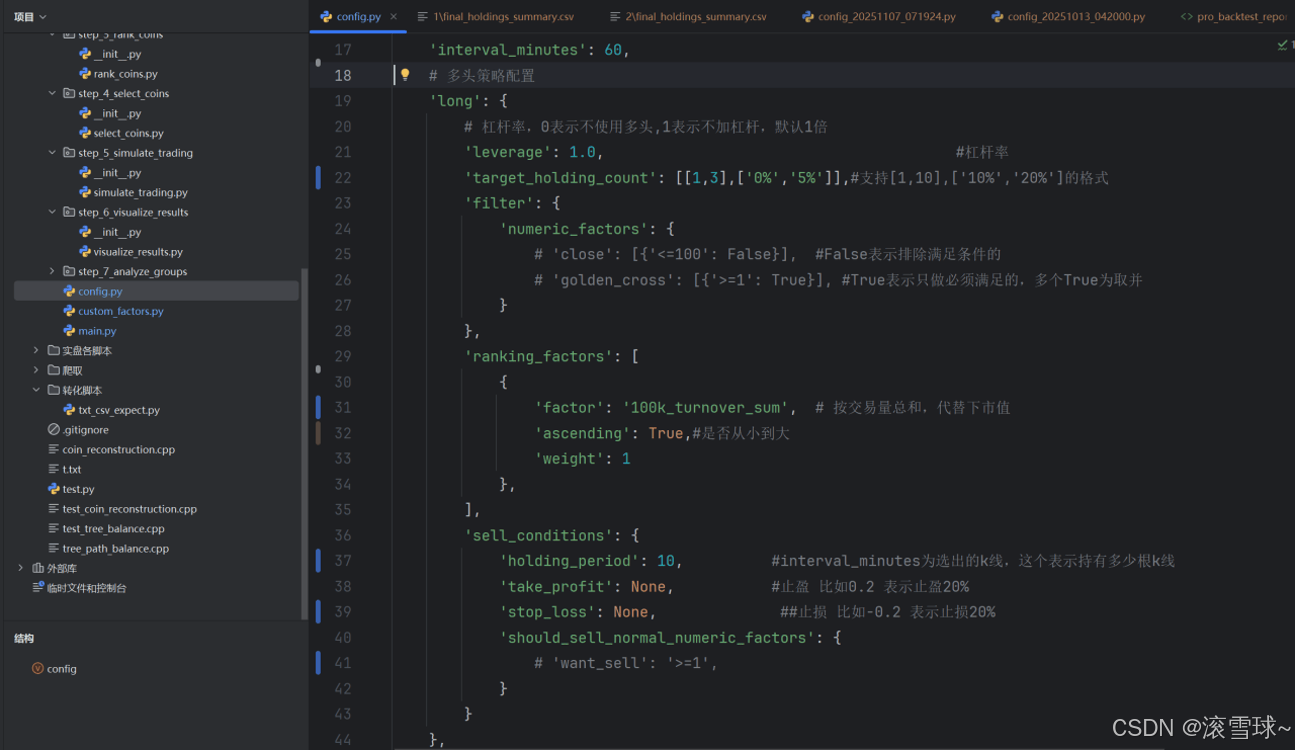This screenshot has height=750, width=1296.
Task: Click the Python icon beside simulate_trading.py
Action: [85, 192]
